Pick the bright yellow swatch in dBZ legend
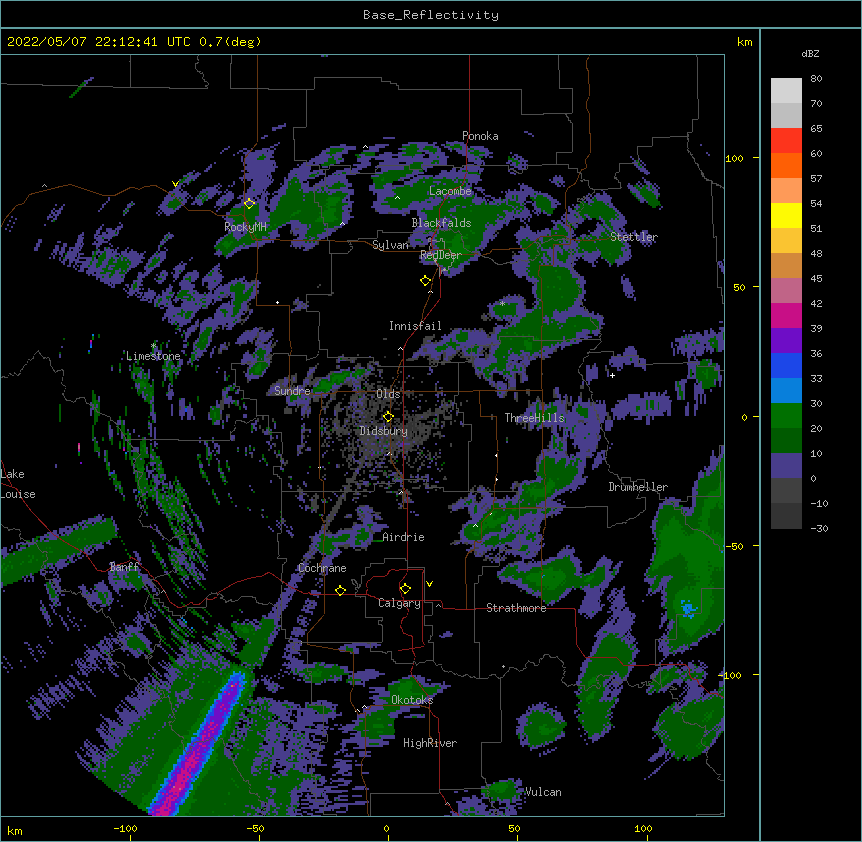 point(786,215)
